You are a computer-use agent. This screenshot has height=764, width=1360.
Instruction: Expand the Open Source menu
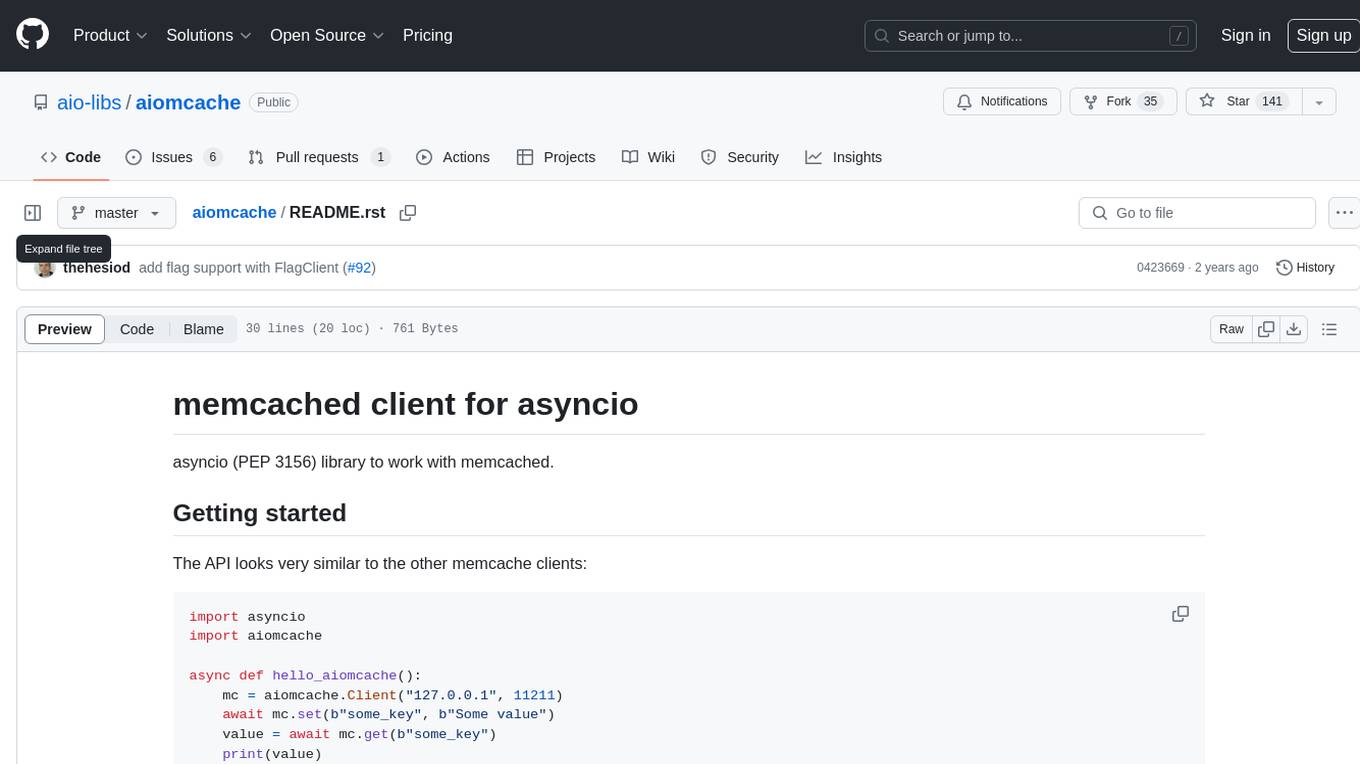327,35
